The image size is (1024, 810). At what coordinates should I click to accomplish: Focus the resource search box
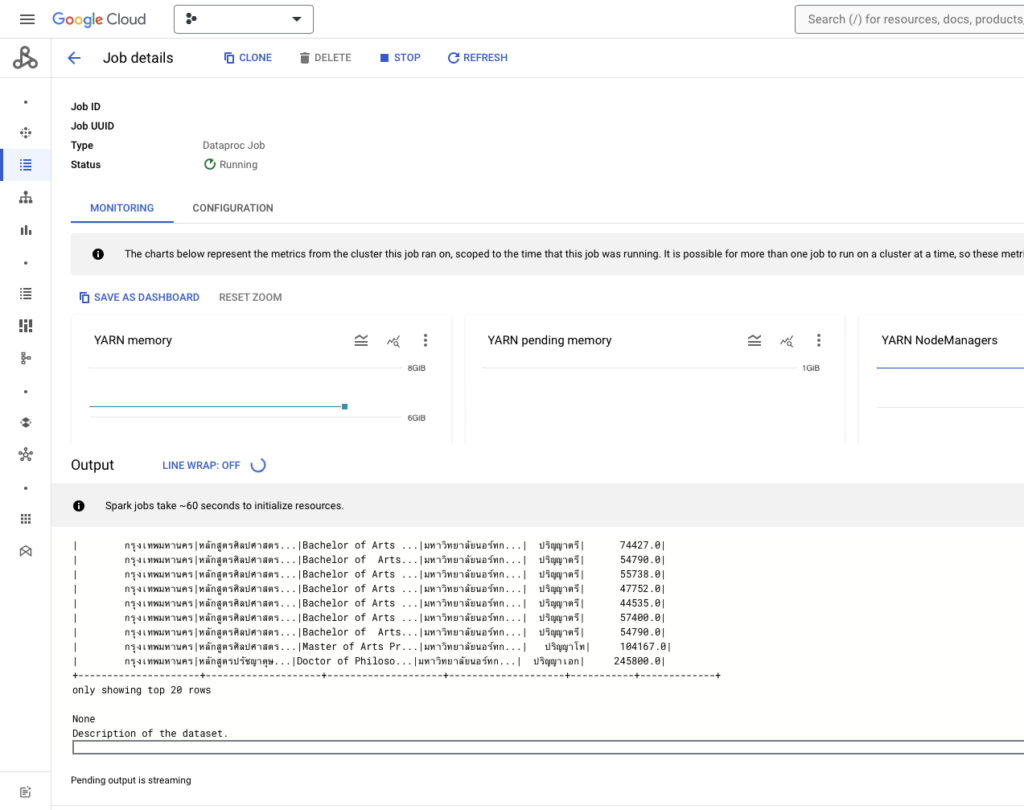pyautogui.click(x=910, y=19)
